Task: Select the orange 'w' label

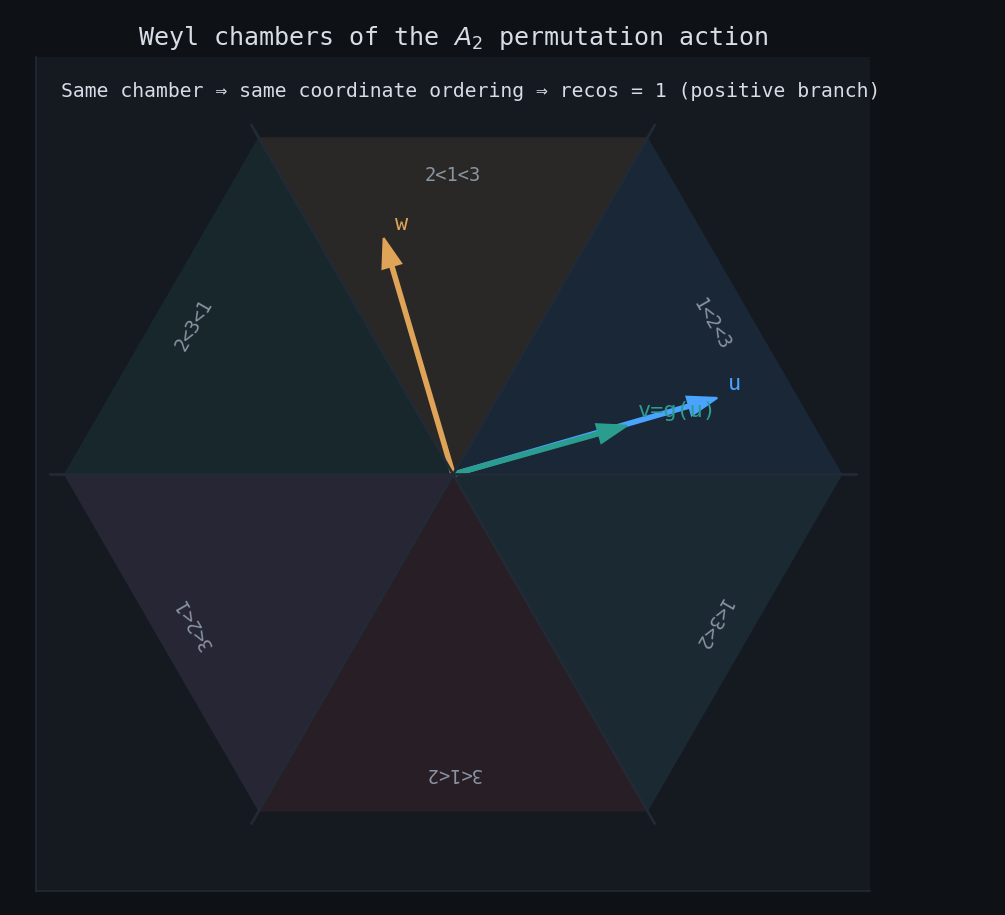Action: click(401, 224)
